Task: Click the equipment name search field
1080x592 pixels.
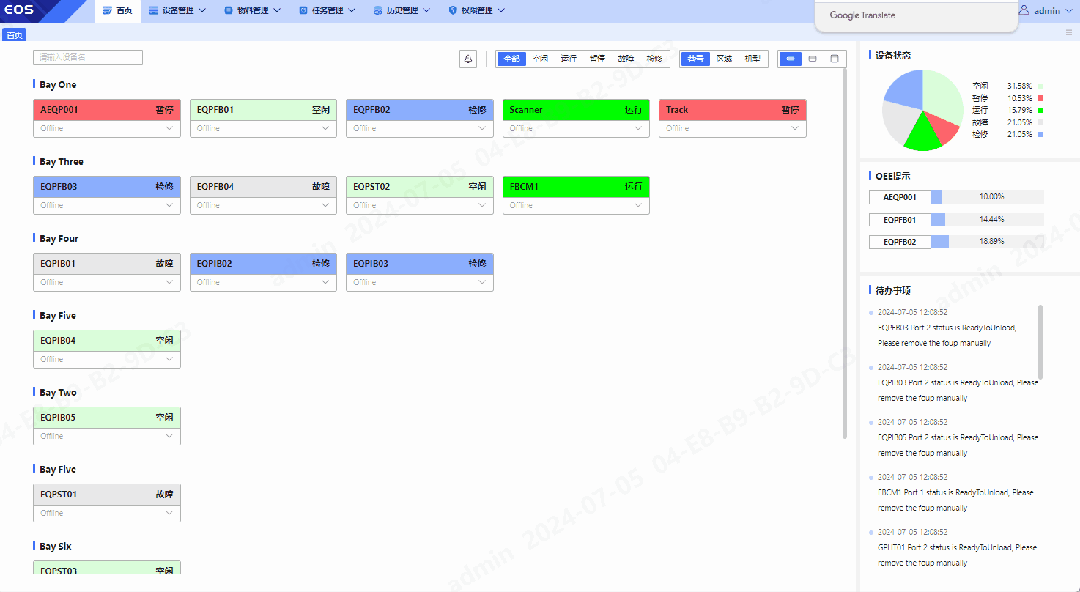Action: 88,58
